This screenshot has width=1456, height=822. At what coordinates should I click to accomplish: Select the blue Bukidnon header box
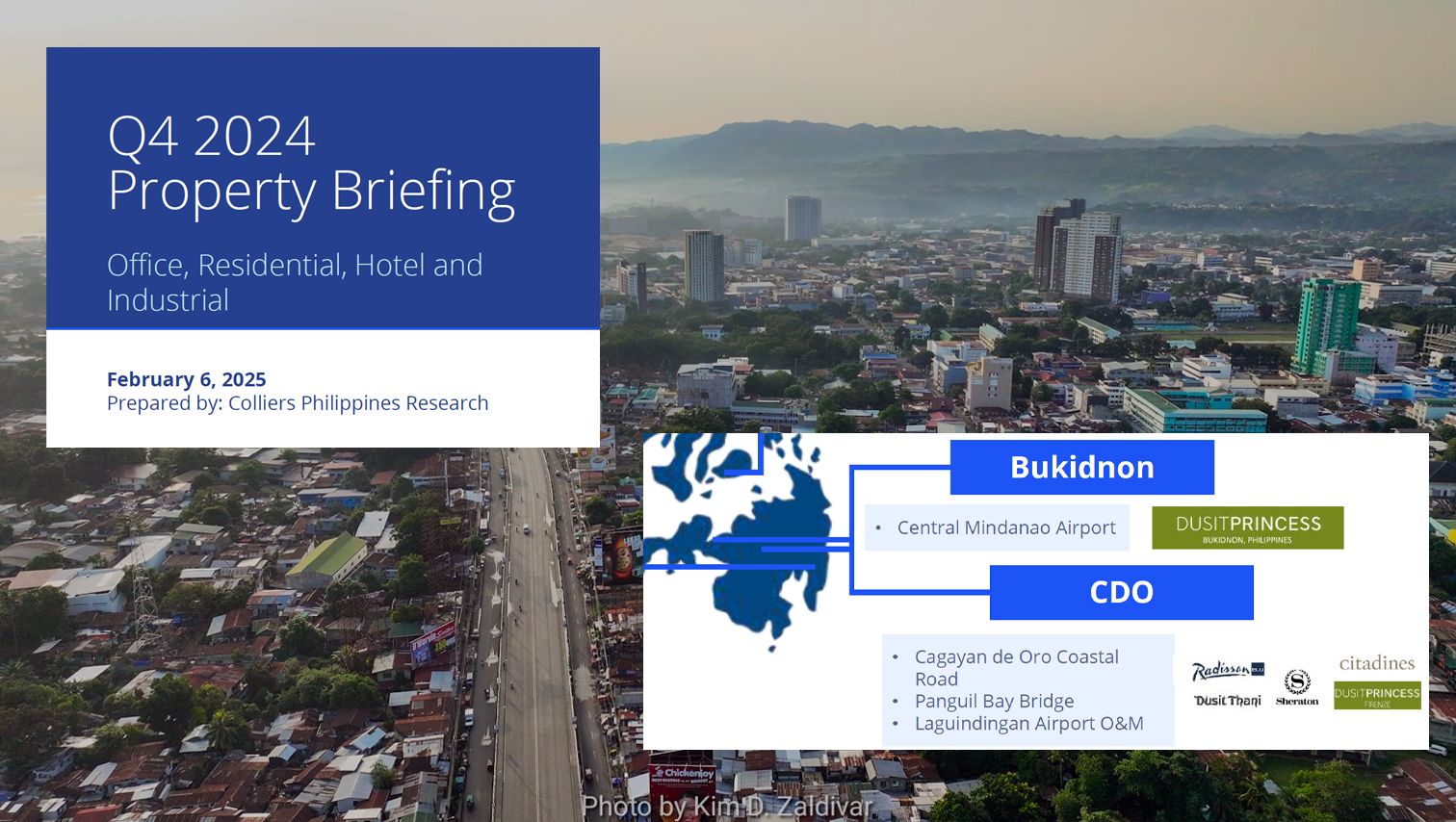(1081, 468)
